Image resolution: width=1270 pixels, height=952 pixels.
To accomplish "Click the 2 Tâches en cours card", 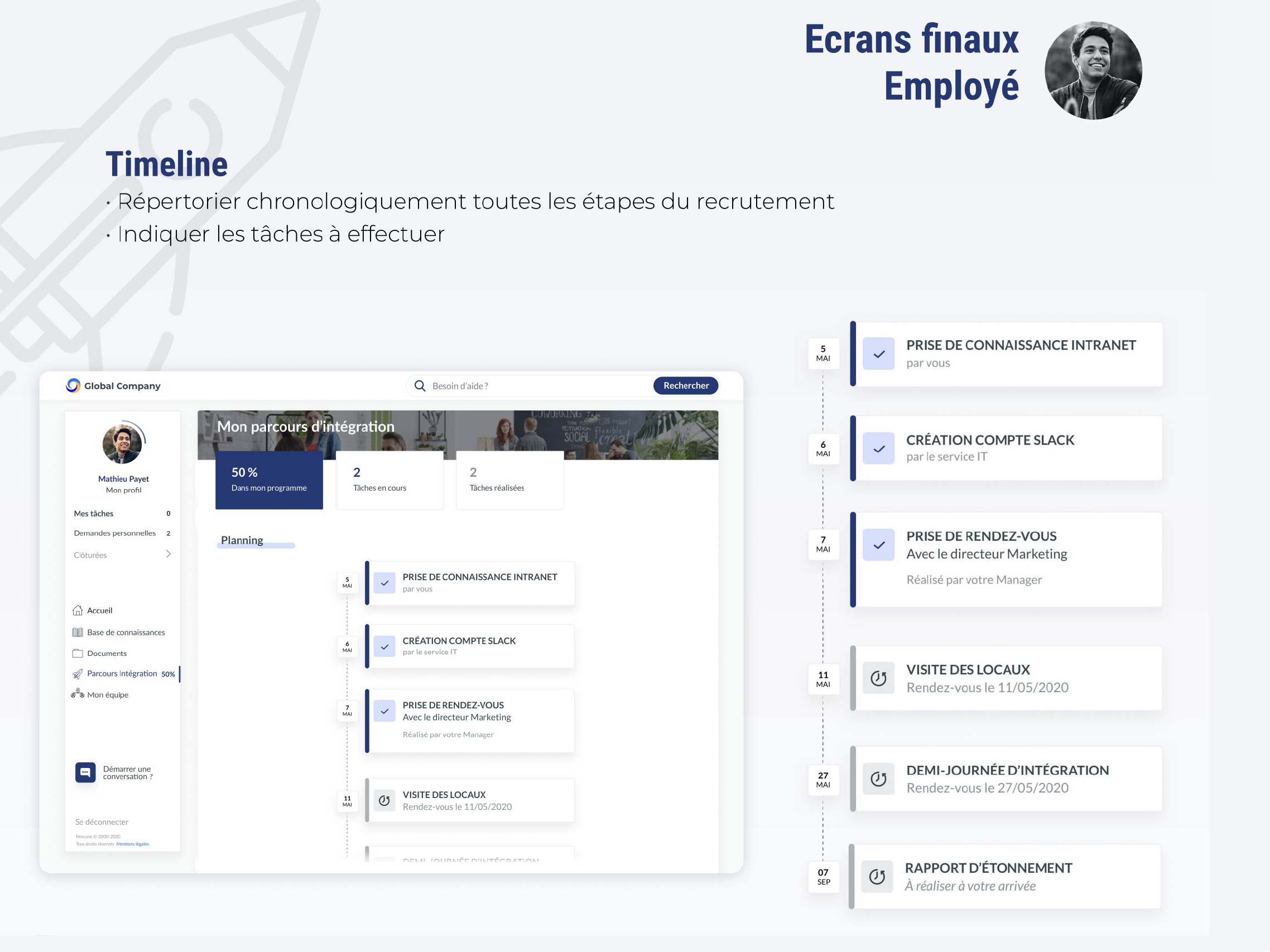I will point(389,480).
